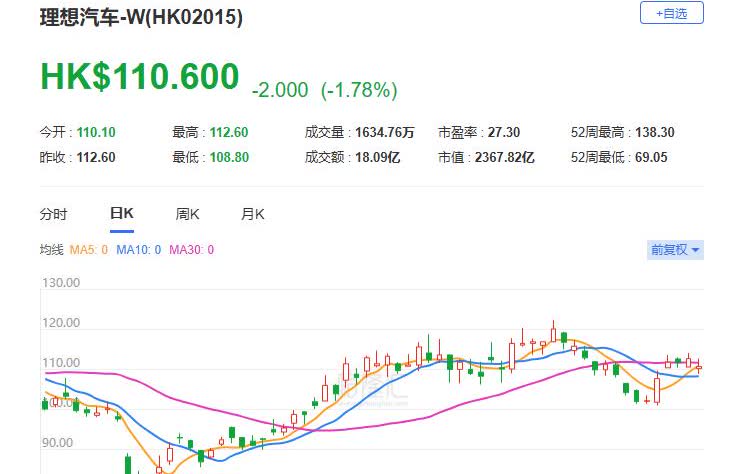The height and width of the screenshot is (474, 732).
Task: Open the 周K weekly chart tab
Action: pos(188,214)
